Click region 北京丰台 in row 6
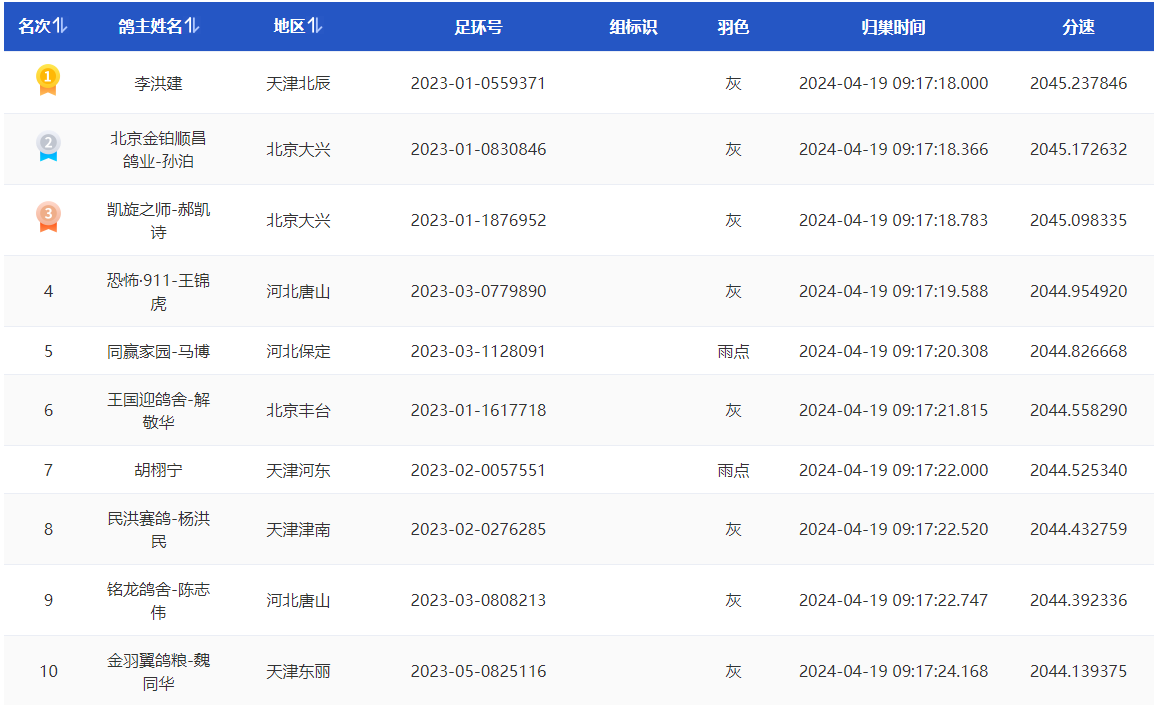1154x705 pixels. click(298, 410)
